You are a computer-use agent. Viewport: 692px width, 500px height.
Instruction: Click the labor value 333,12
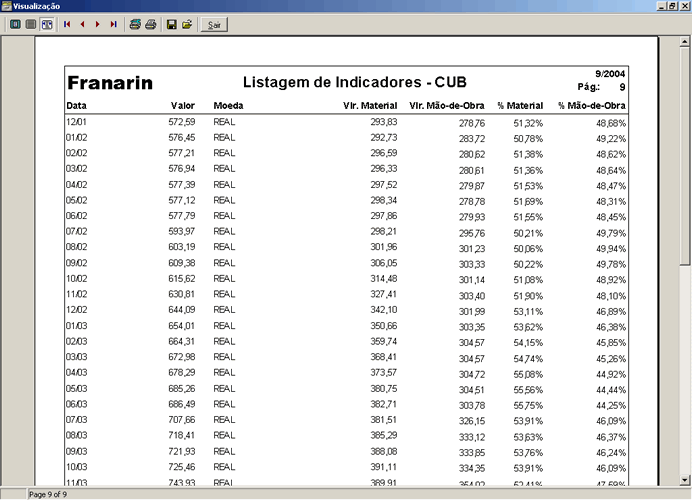click(471, 437)
